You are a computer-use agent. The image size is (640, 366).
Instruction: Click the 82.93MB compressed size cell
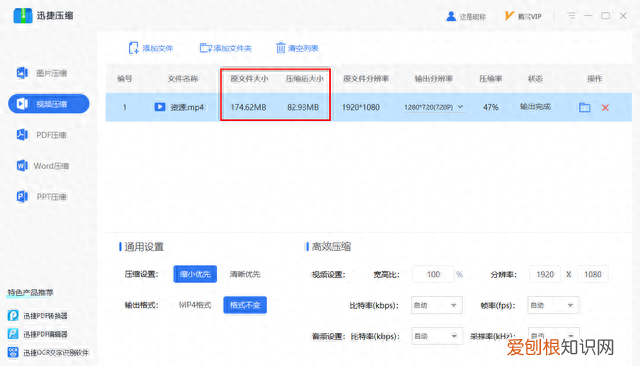(x=303, y=107)
